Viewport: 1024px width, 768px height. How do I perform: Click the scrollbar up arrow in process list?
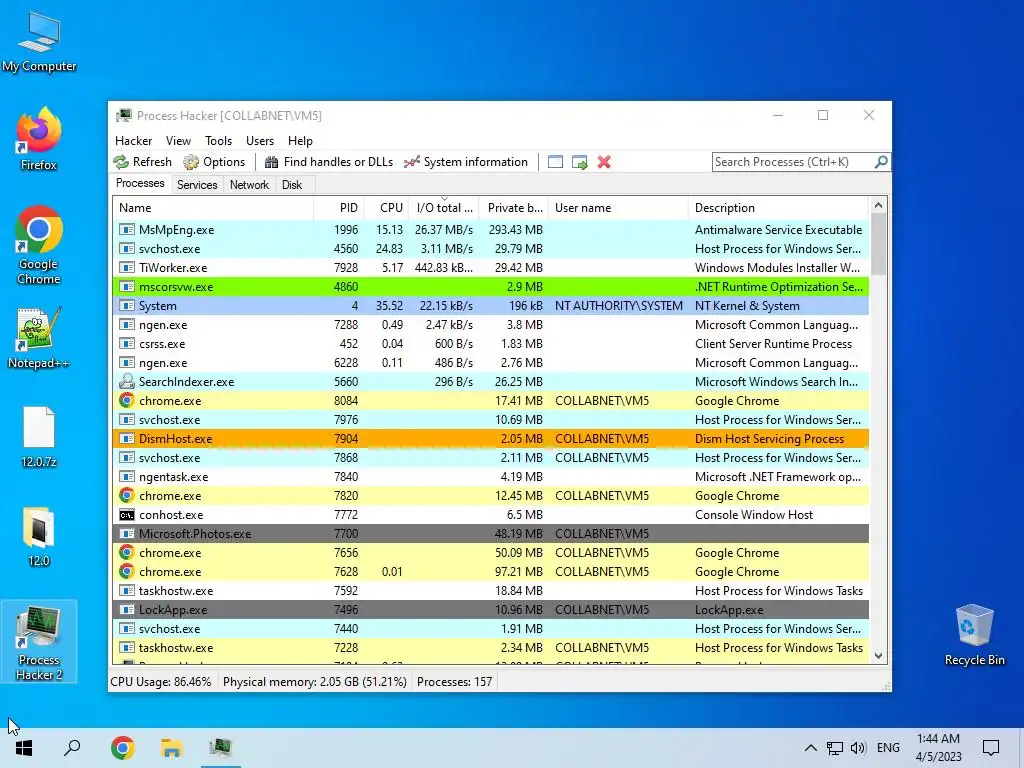click(x=878, y=206)
